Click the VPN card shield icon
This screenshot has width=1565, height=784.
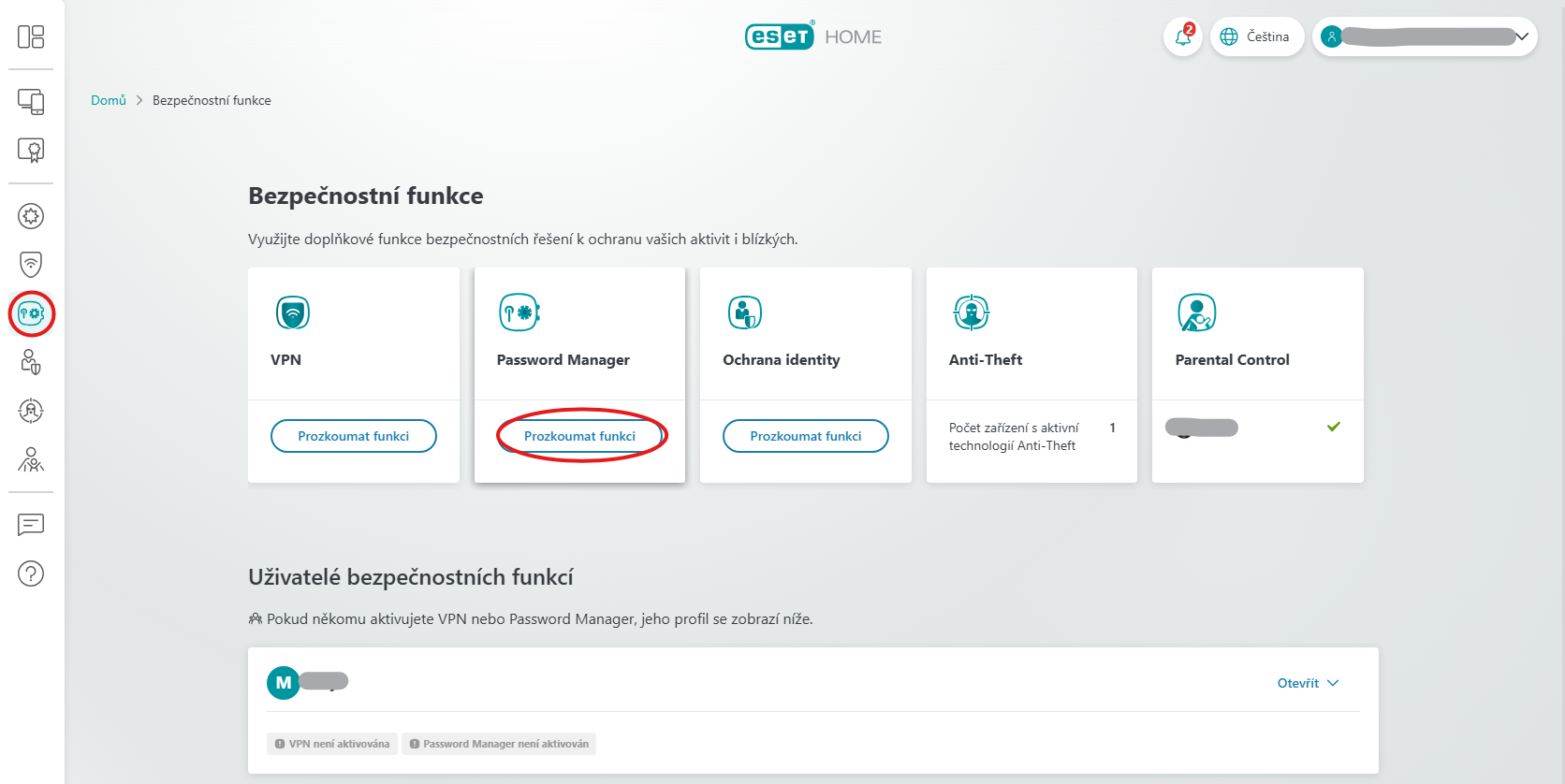click(293, 312)
